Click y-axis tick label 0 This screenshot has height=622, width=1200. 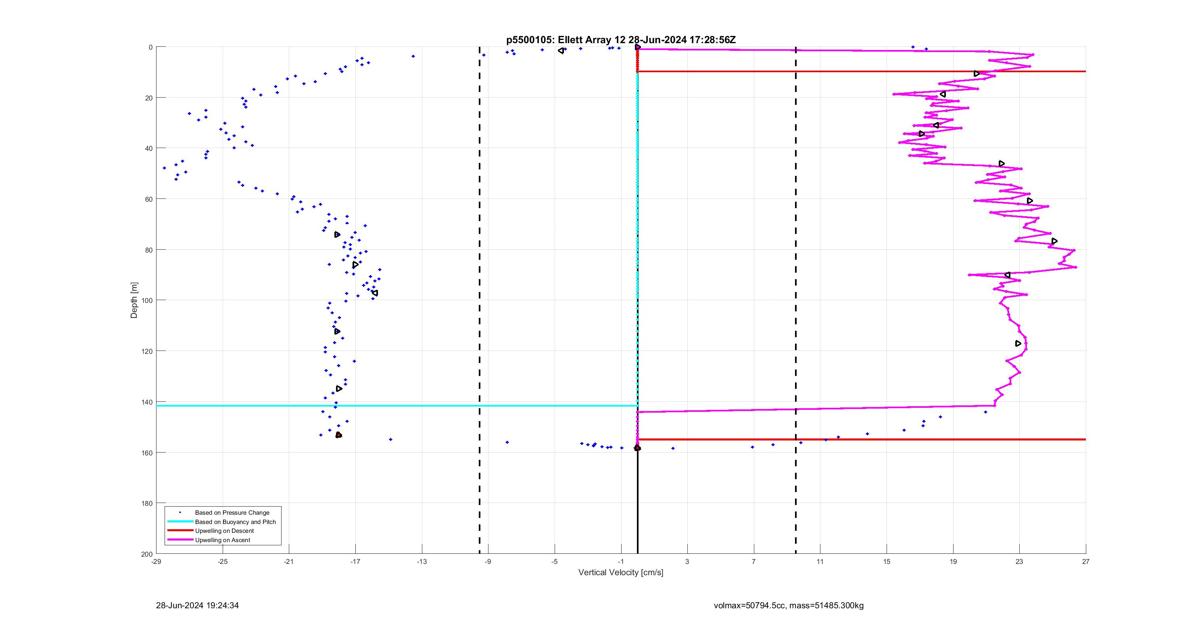(150, 47)
